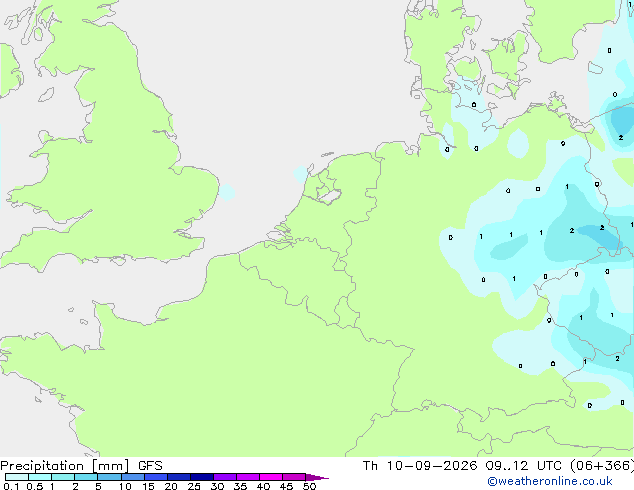Image resolution: width=634 pixels, height=490 pixels.
Task: Click the legend scale label '50'
Action: pyautogui.click(x=309, y=486)
